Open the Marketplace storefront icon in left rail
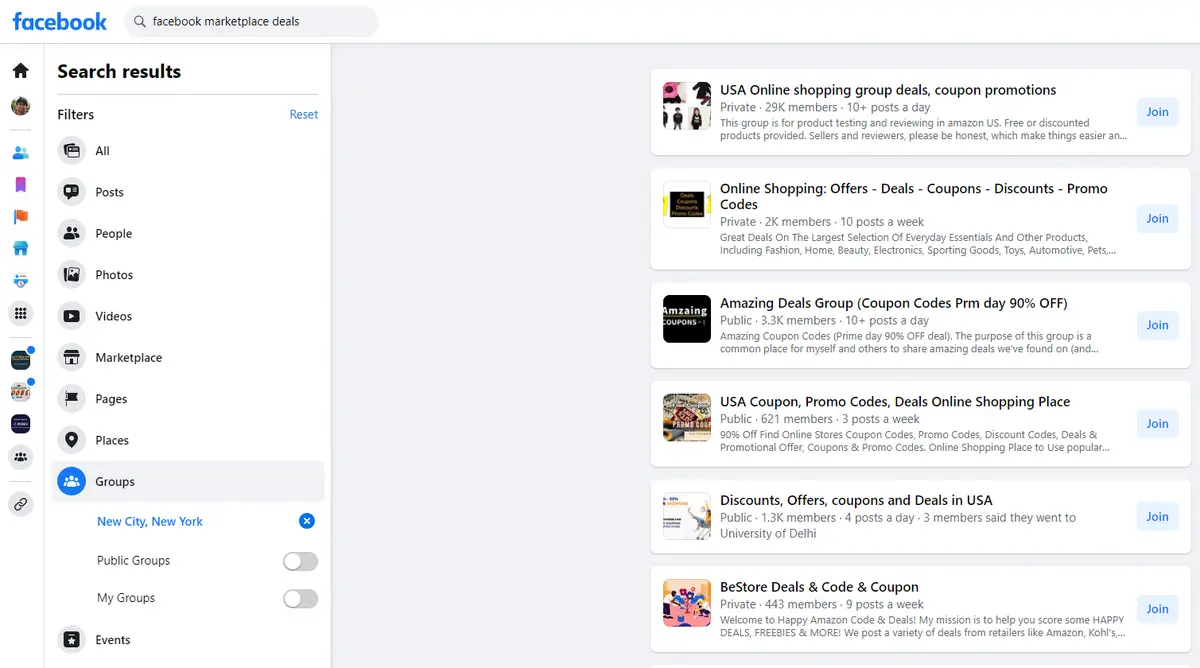The height and width of the screenshot is (668, 1200). click(20, 248)
